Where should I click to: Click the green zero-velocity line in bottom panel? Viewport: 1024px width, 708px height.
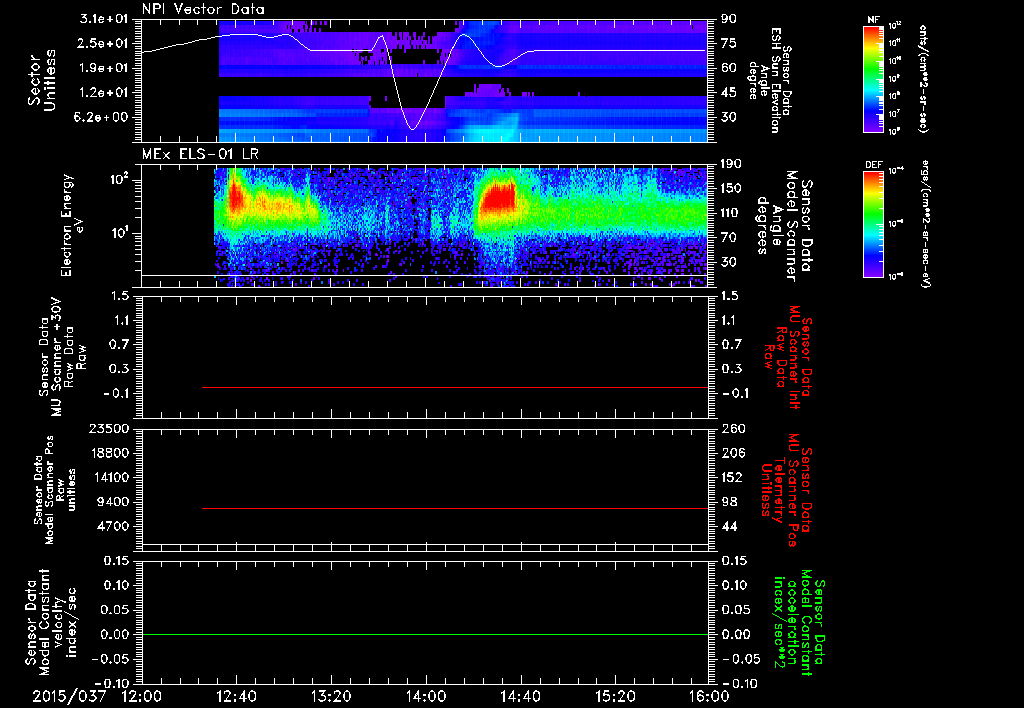tap(425, 634)
